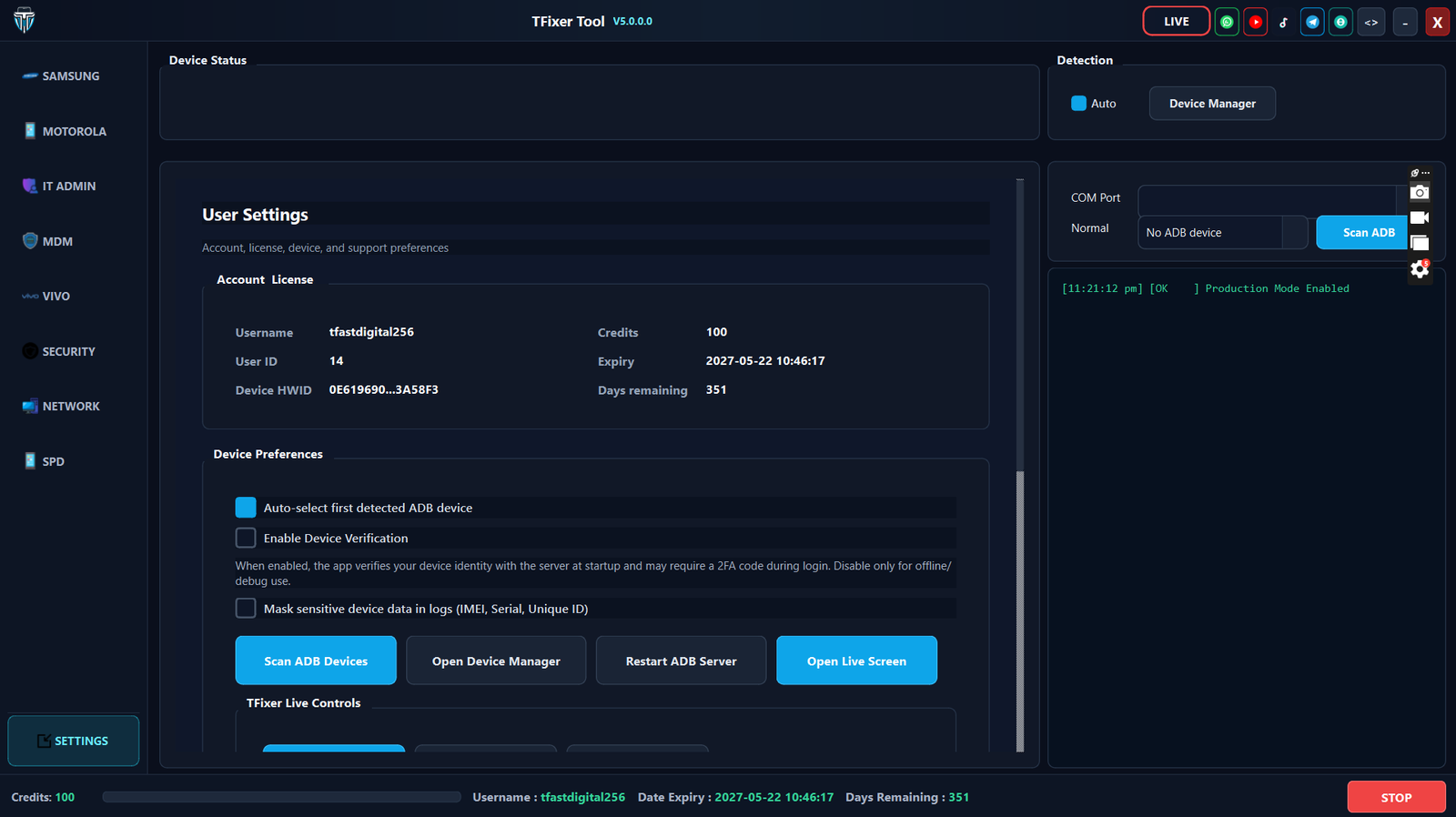Click the Days Remaining value in status bar
The height and width of the screenshot is (817, 1456).
[959, 797]
